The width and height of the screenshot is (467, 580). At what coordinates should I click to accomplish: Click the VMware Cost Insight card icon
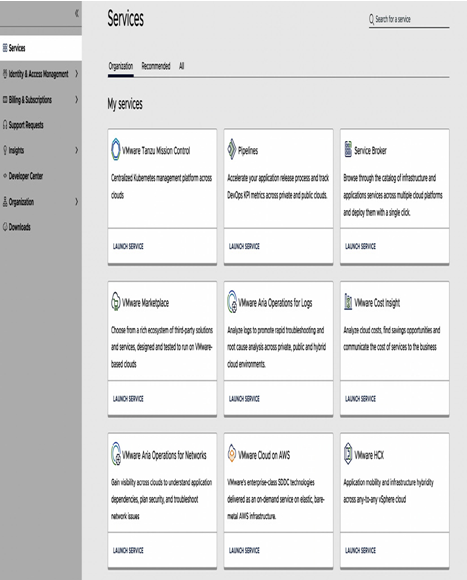pyautogui.click(x=348, y=301)
